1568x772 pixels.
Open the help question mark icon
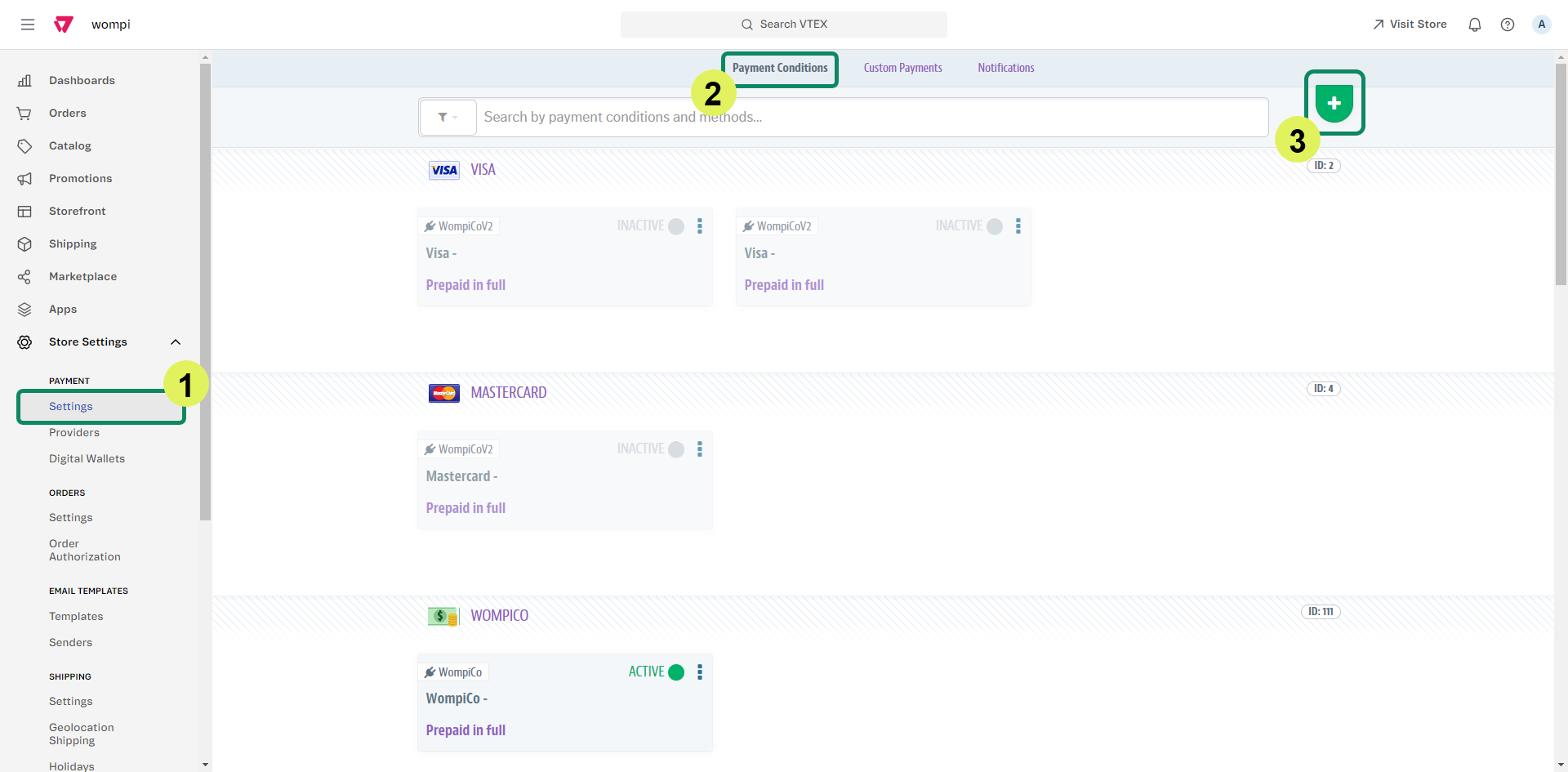(x=1507, y=25)
